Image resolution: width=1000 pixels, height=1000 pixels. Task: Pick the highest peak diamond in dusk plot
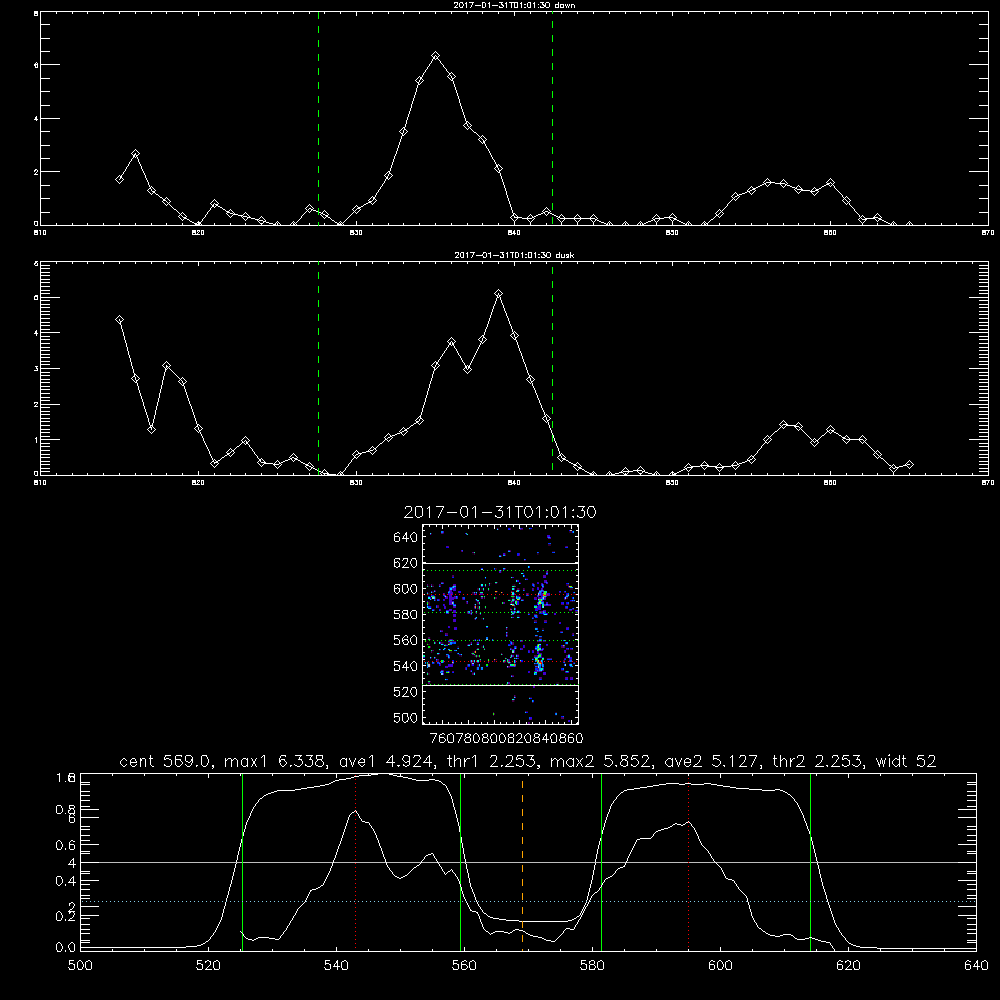[x=499, y=293]
